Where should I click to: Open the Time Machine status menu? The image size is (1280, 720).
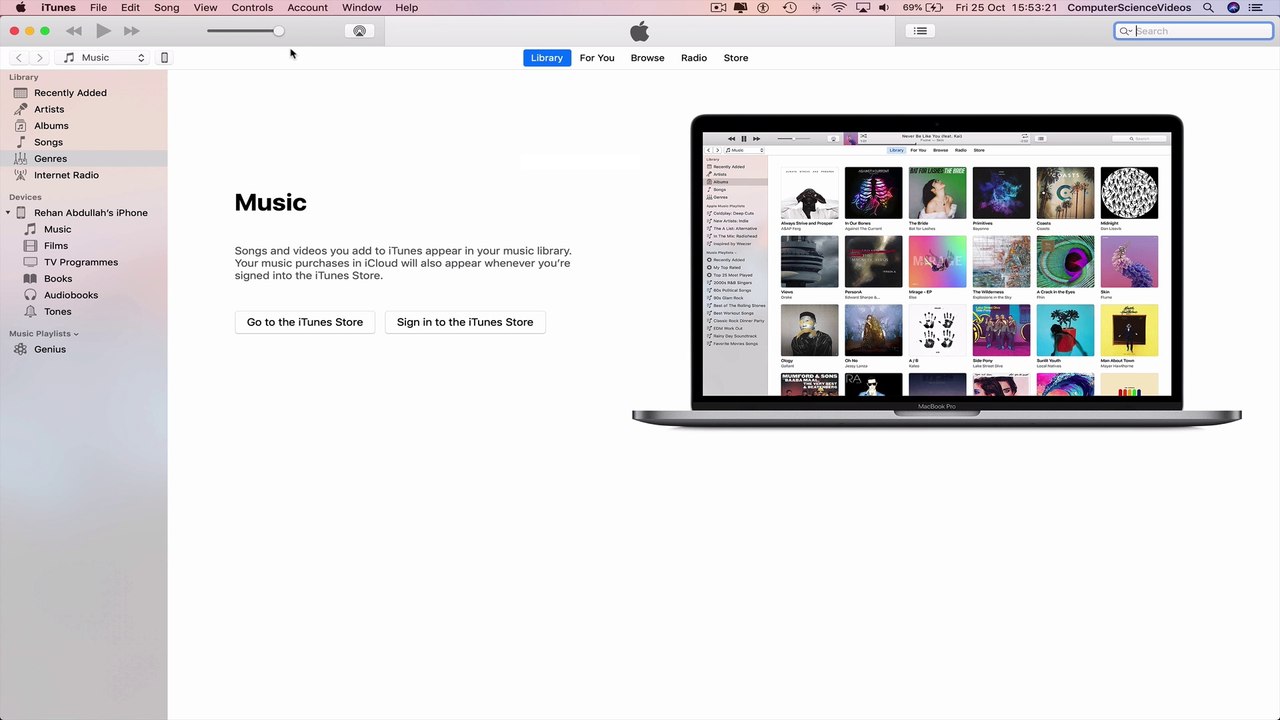click(x=790, y=8)
